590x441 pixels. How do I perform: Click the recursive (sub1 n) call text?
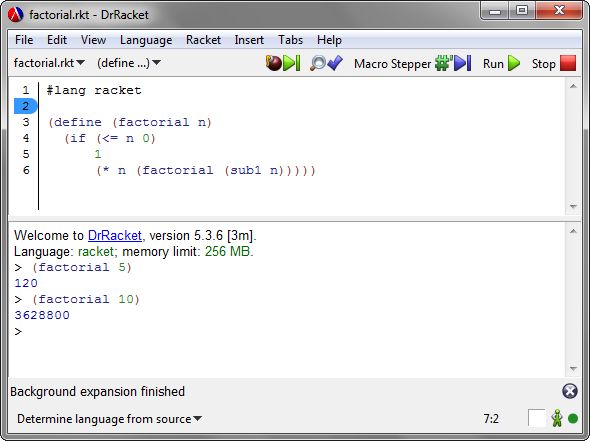pos(254,170)
